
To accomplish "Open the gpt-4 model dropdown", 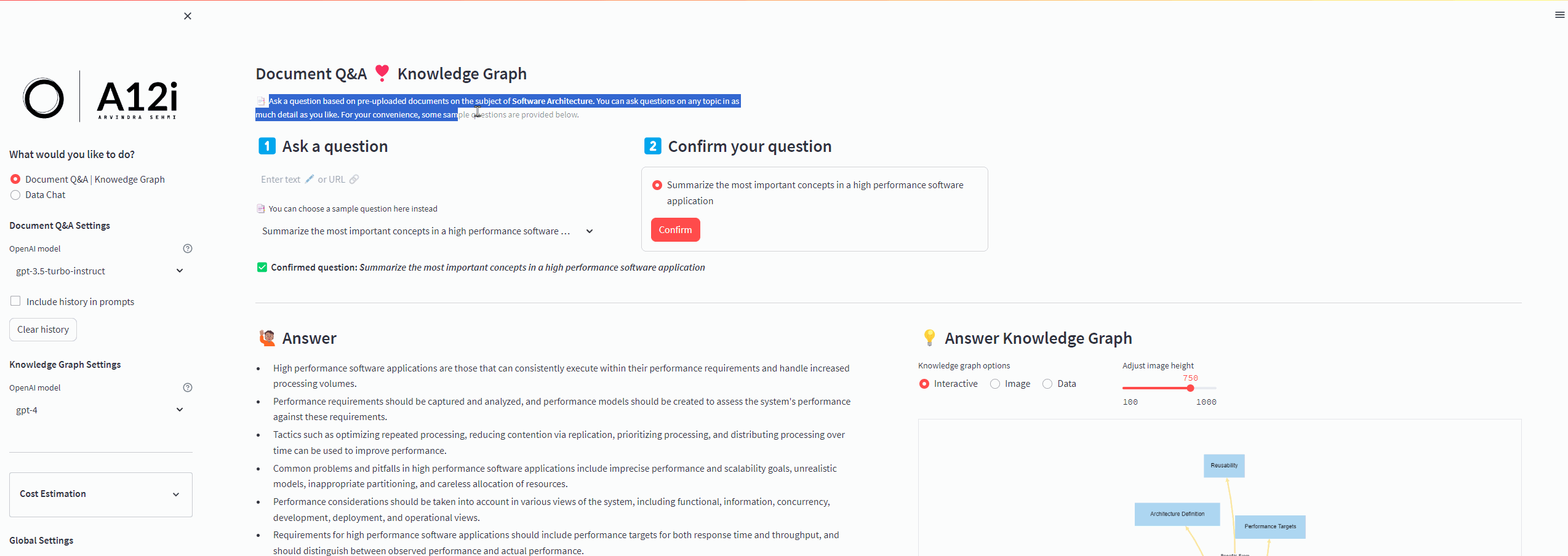I will click(101, 410).
